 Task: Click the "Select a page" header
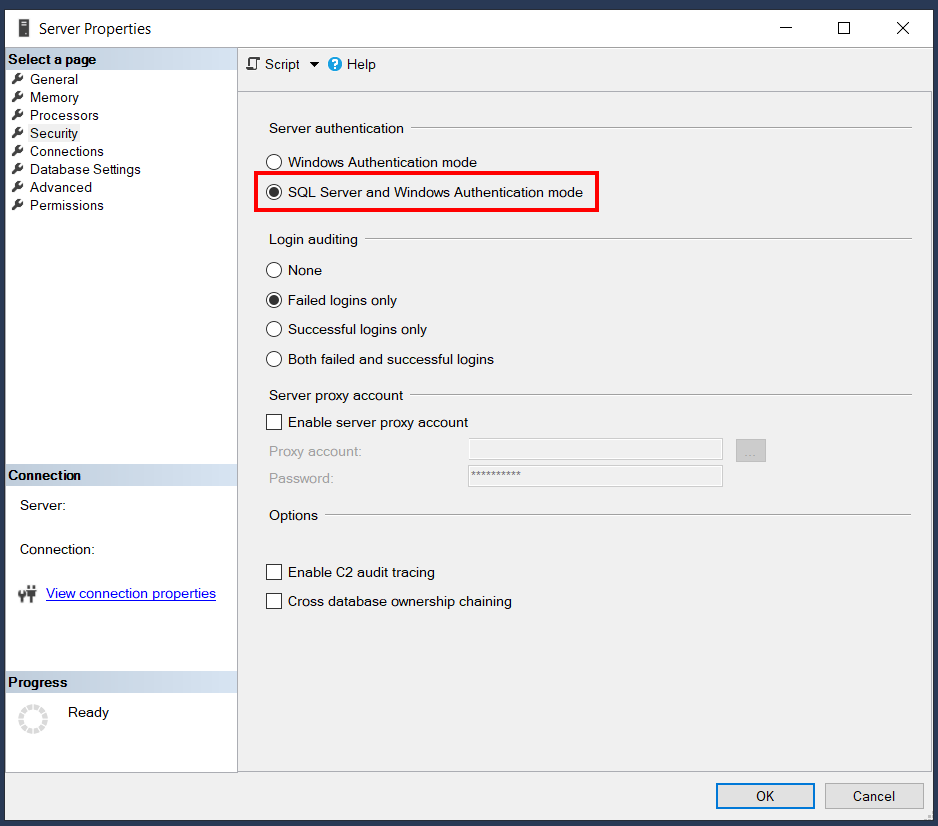[52, 59]
